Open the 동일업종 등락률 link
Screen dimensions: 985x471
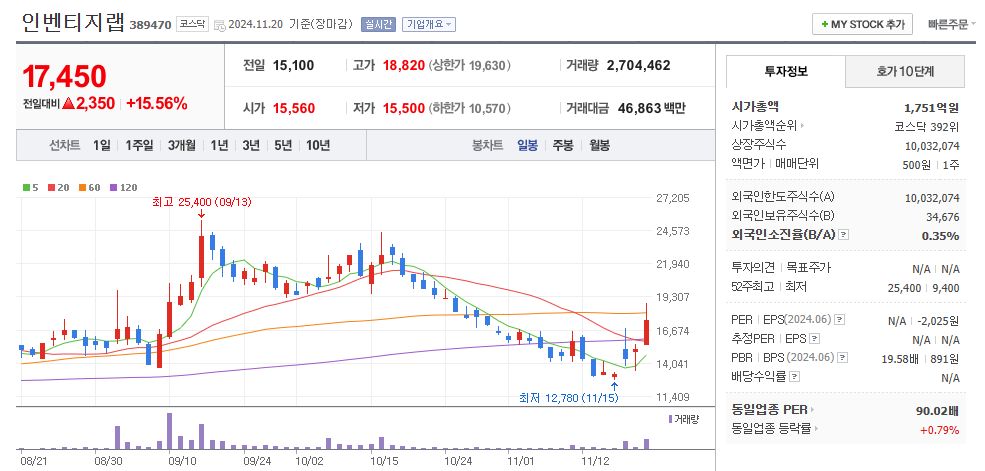click(x=771, y=429)
